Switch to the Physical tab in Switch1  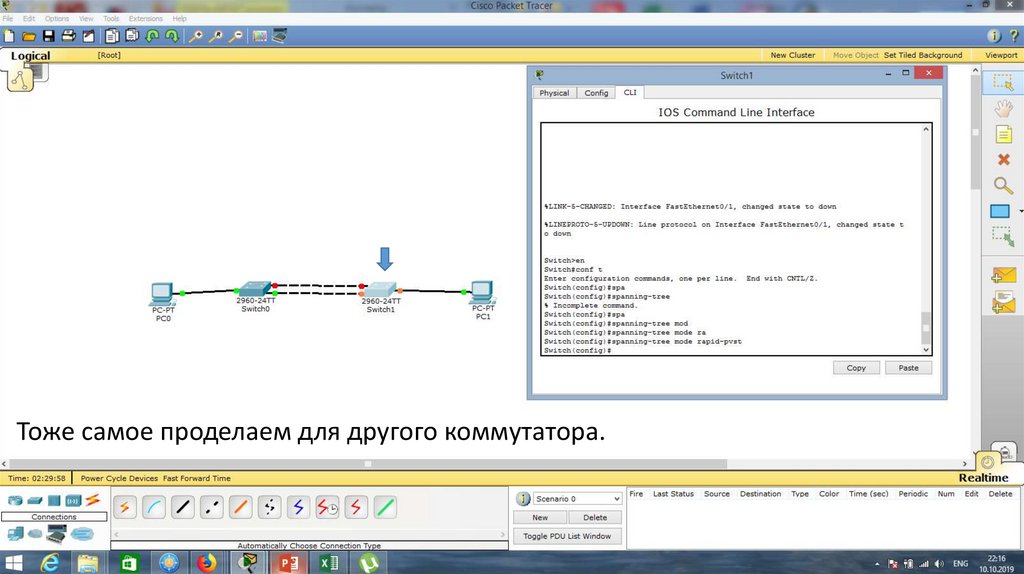click(554, 93)
